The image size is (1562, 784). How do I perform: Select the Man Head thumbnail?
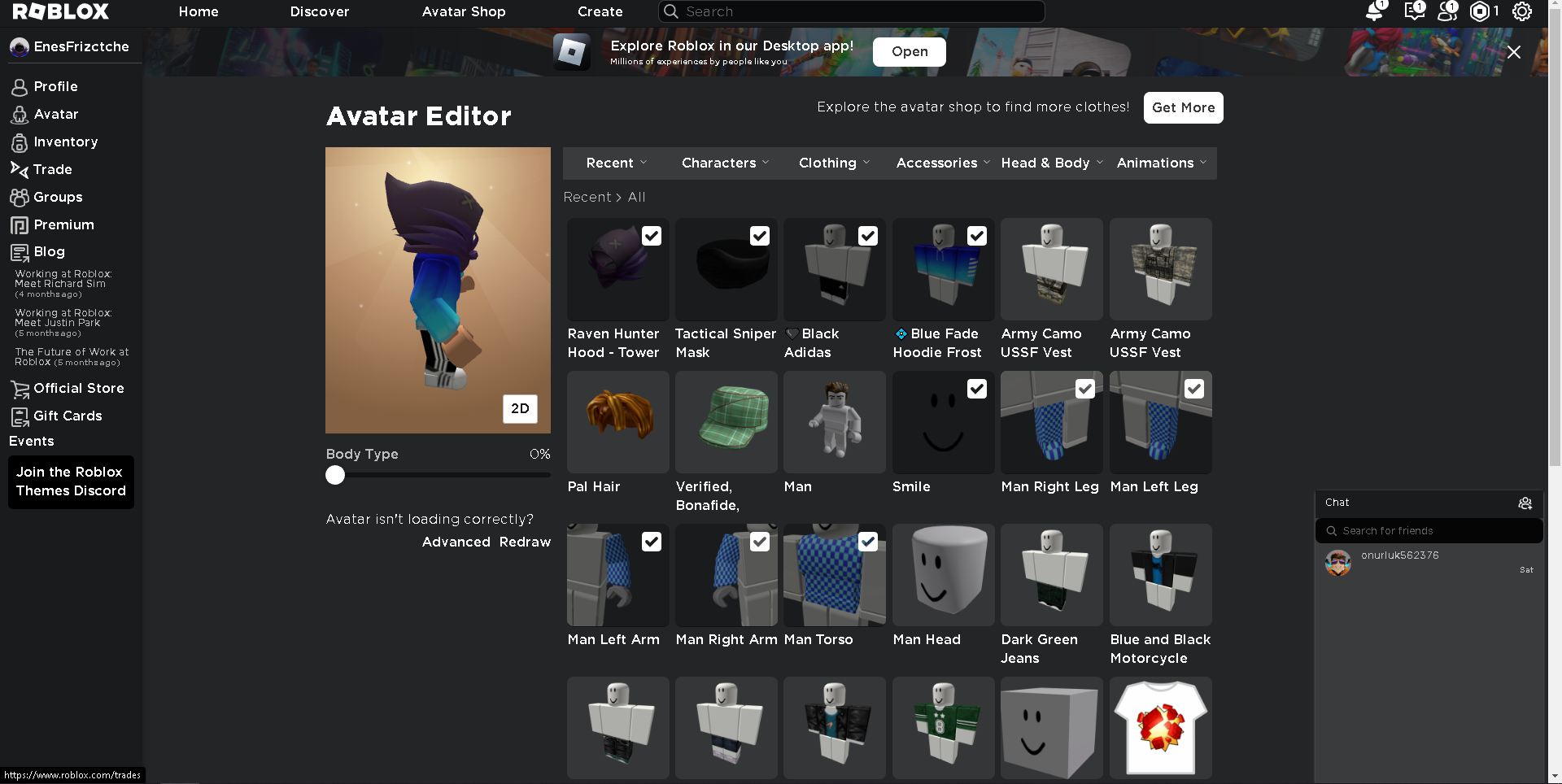click(944, 575)
